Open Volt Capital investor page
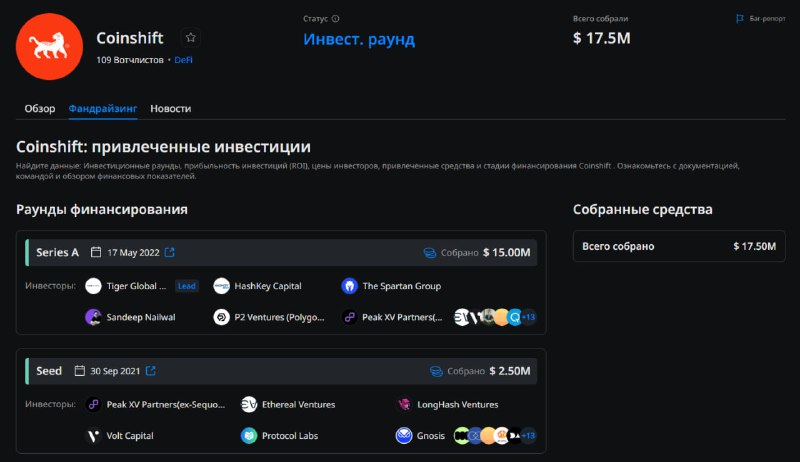The width and height of the screenshot is (800, 462). pyautogui.click(x=130, y=435)
